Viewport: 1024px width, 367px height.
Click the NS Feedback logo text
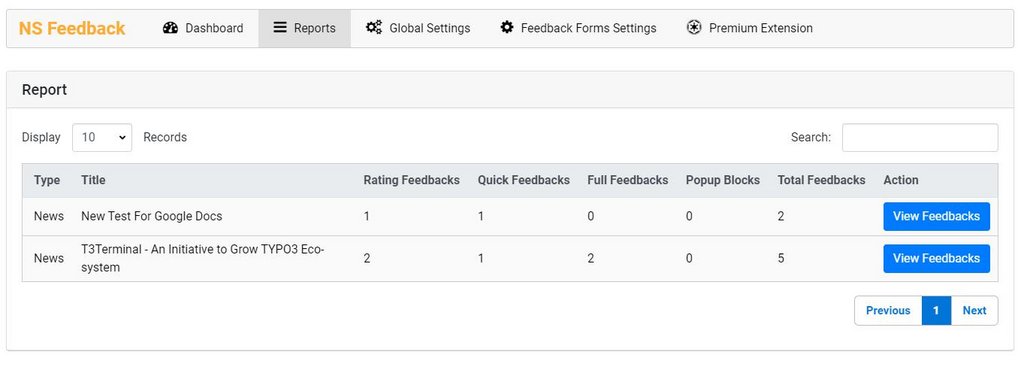(x=72, y=28)
